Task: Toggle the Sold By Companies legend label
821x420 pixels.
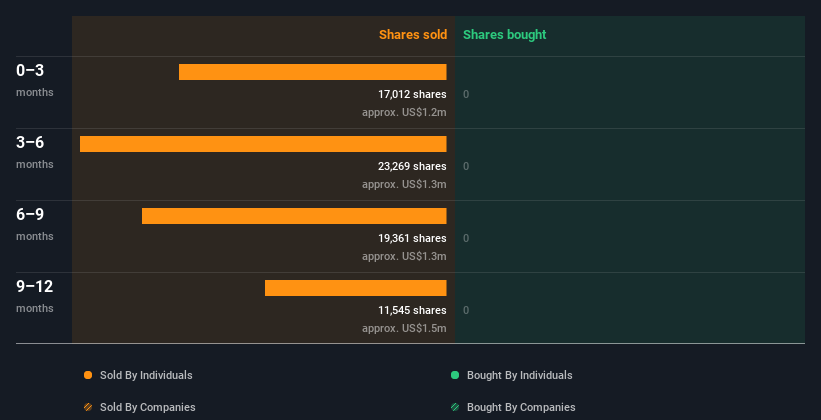Action: [x=148, y=407]
